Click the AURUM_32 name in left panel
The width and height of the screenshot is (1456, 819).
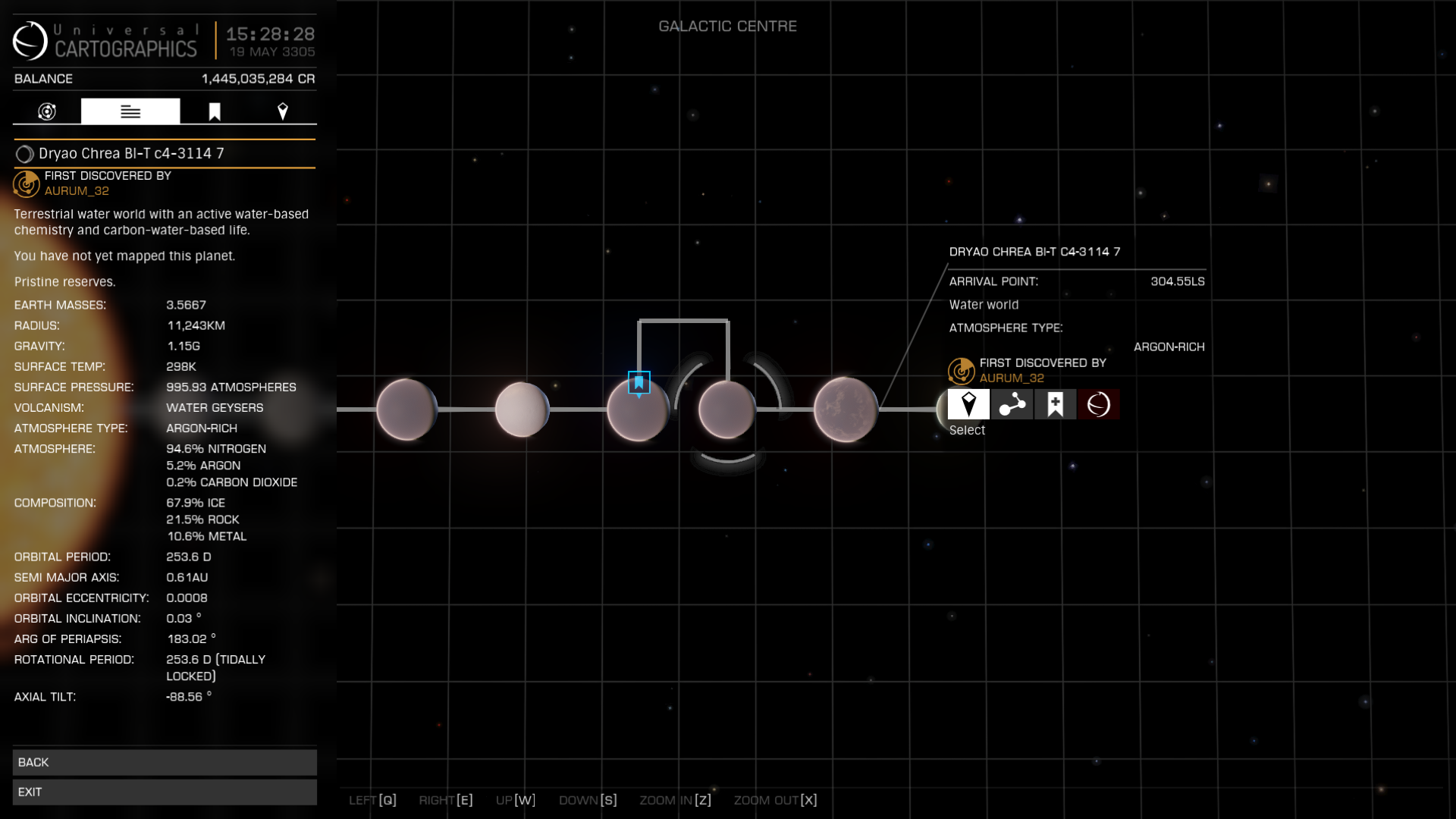(77, 191)
